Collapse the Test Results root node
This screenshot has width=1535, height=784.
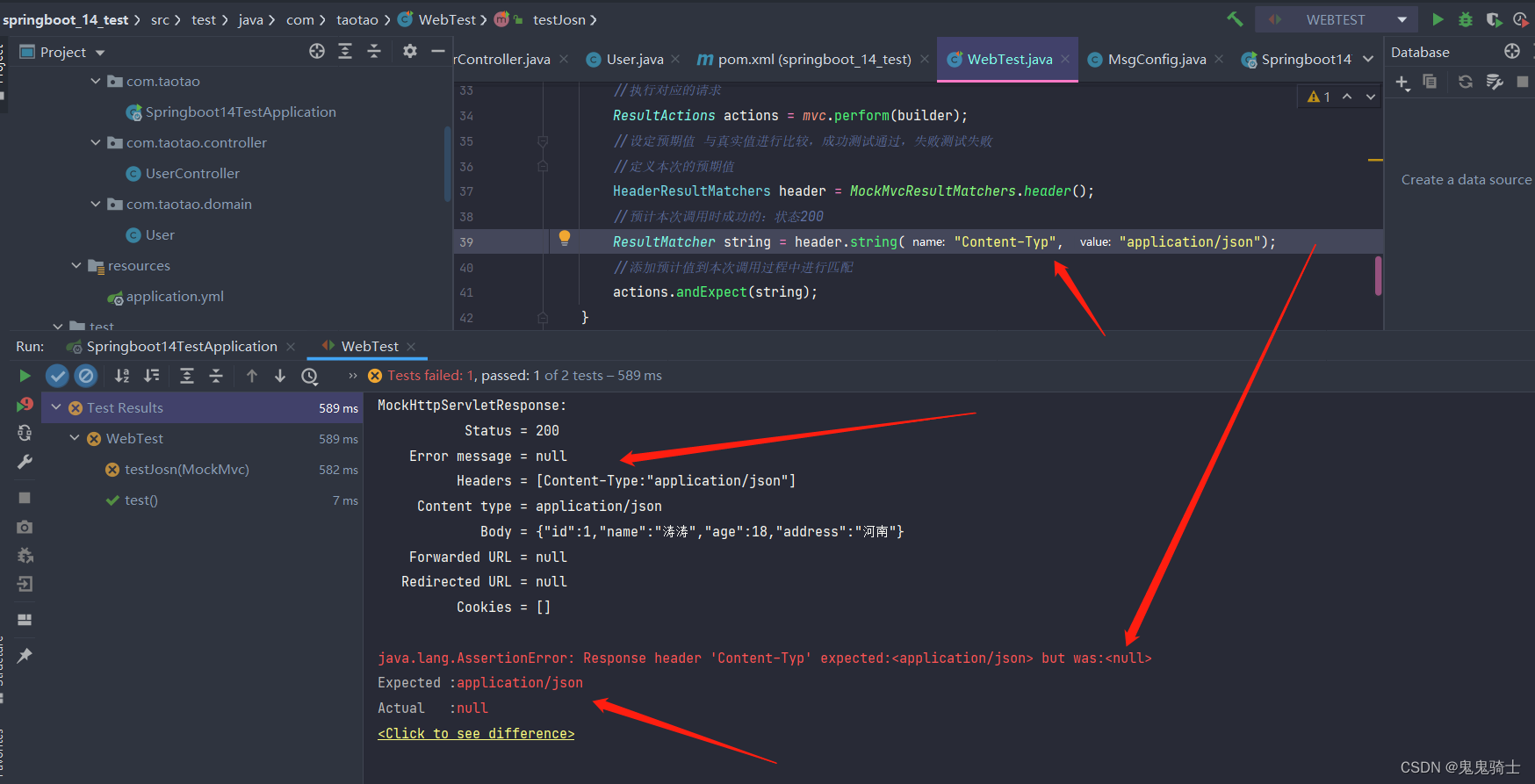coord(56,407)
